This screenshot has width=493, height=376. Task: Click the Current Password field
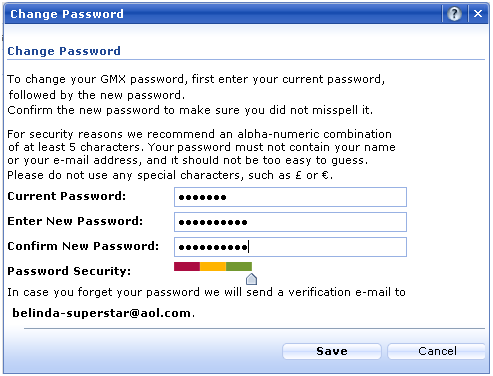pos(290,197)
